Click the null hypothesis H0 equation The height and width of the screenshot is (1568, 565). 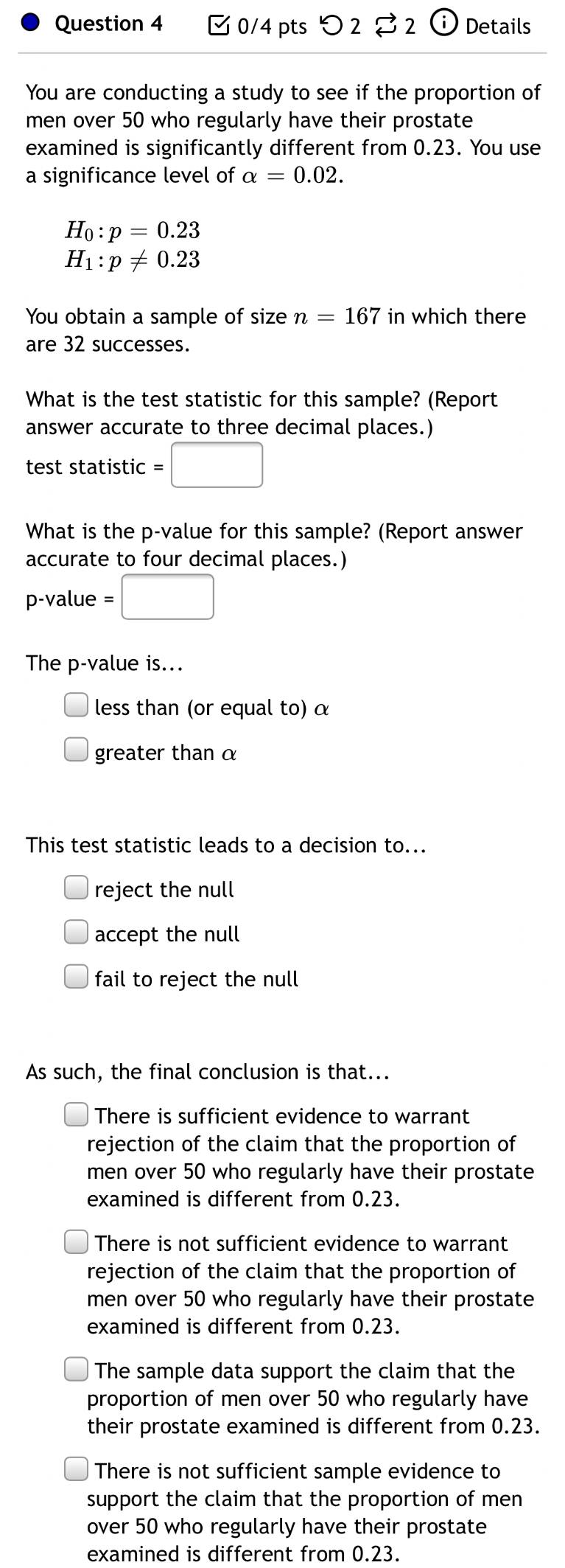[x=133, y=230]
